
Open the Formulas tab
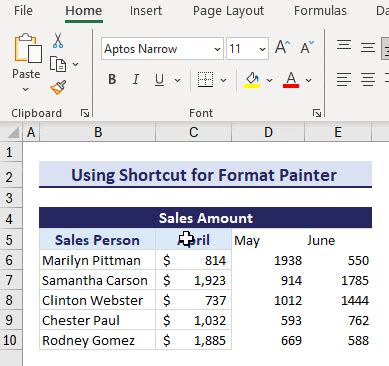[320, 11]
